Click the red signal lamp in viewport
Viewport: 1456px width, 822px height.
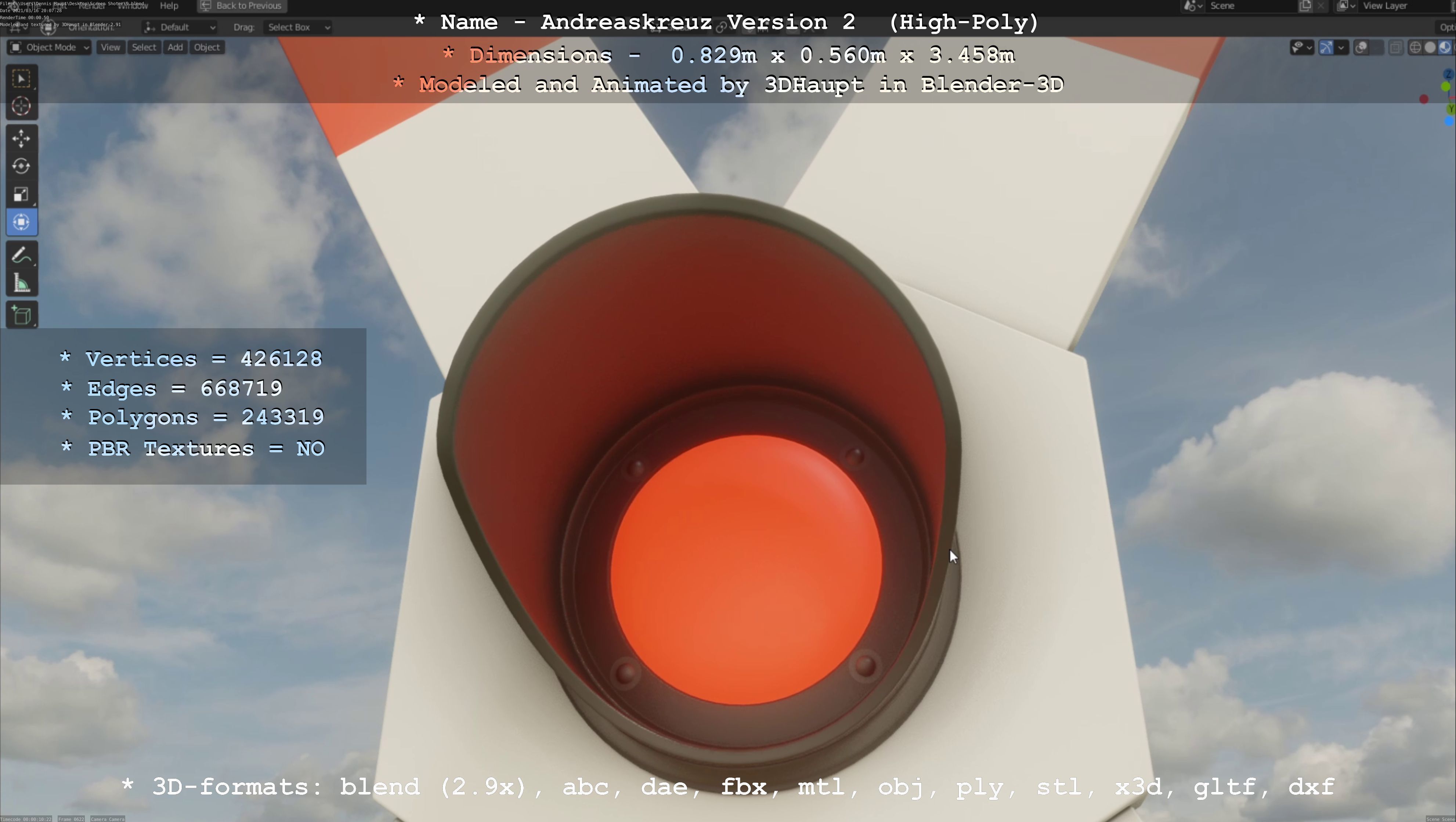click(746, 570)
